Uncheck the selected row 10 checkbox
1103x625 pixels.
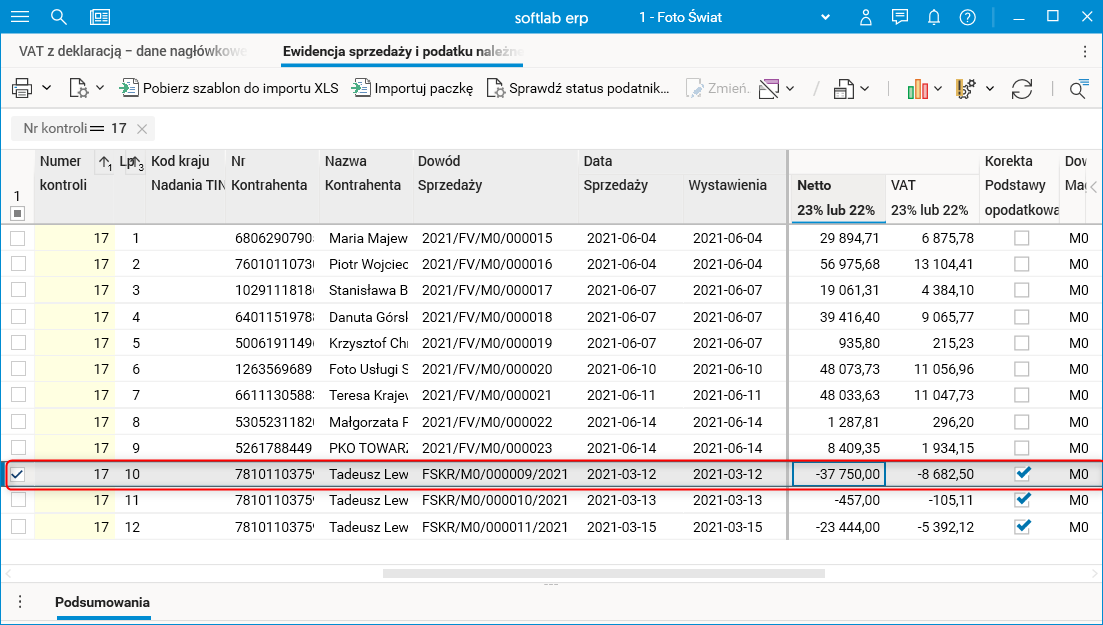point(18,474)
